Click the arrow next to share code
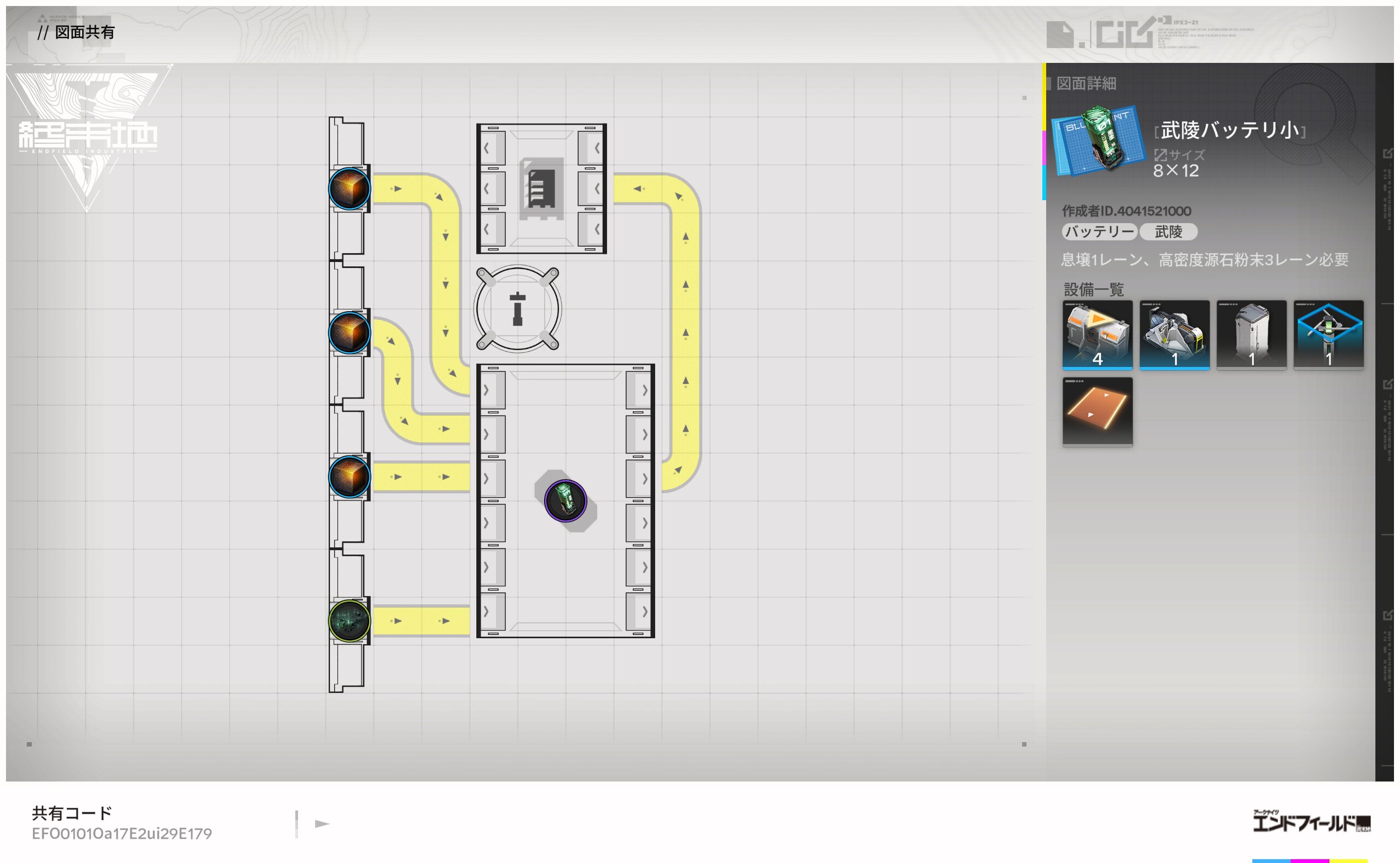Viewport: 1400px width, 863px height. 322,824
